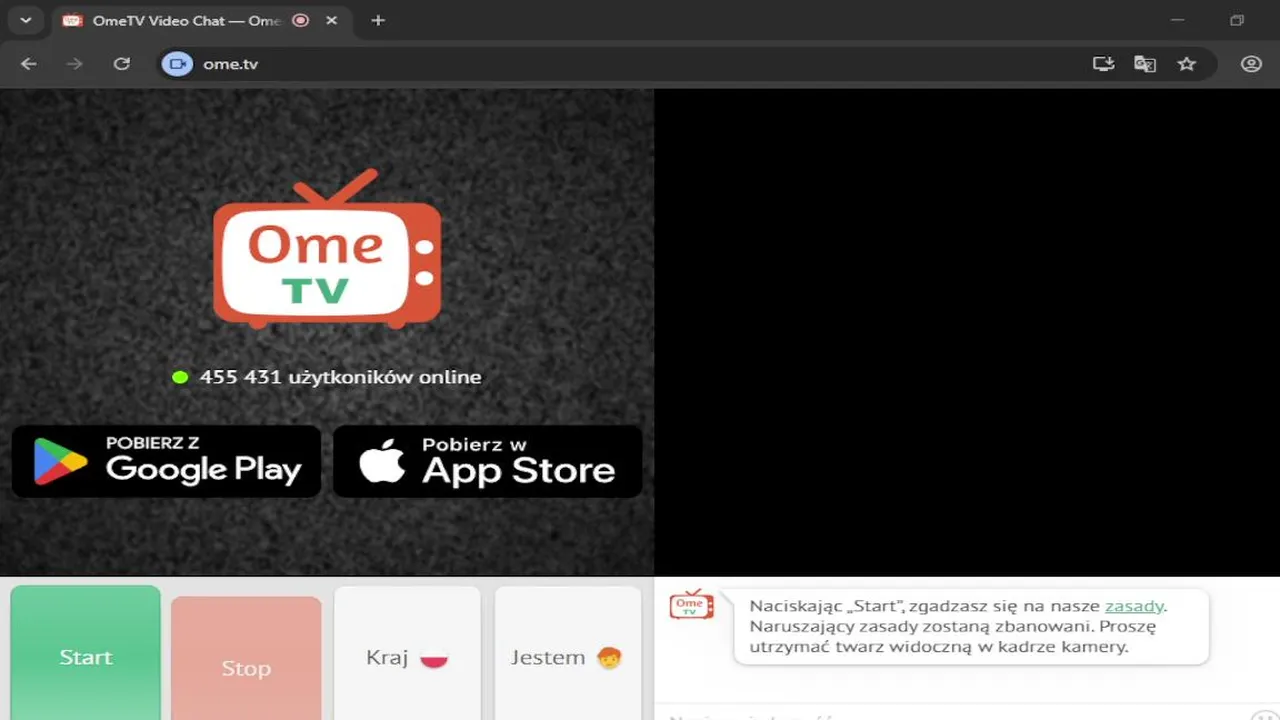Download from Google Play badge
1280x720 pixels.
(166, 461)
